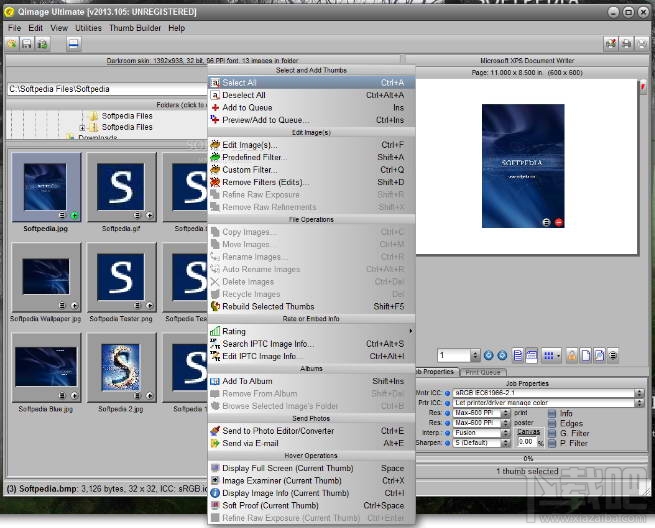The height and width of the screenshot is (528, 655).
Task: Switch to the Print Queue tab
Action: (x=481, y=372)
